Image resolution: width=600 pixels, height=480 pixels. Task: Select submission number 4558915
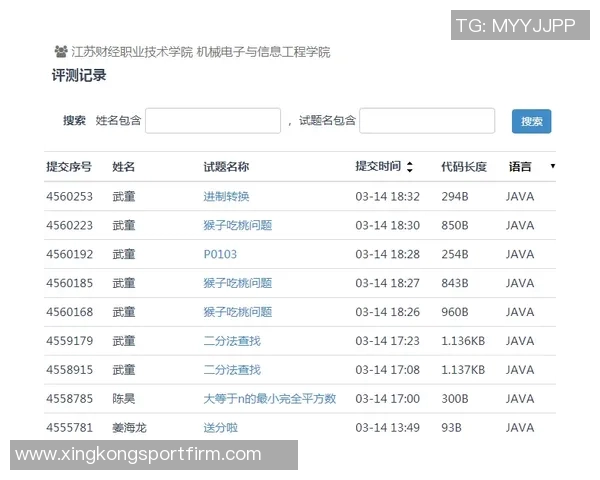70,370
